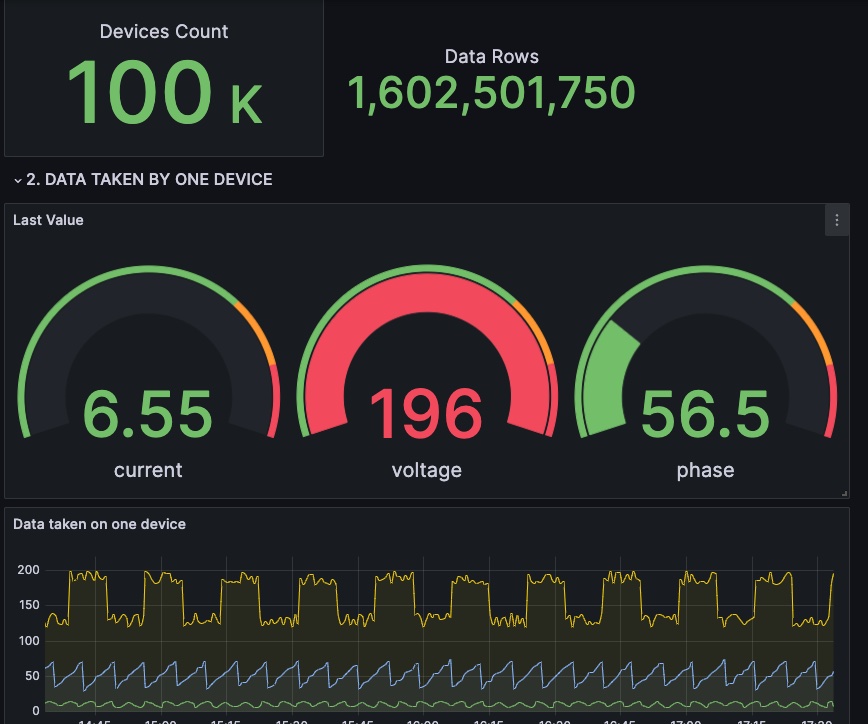The width and height of the screenshot is (868, 724).
Task: Collapse the row using the chevron icon
Action: pyautogui.click(x=18, y=180)
